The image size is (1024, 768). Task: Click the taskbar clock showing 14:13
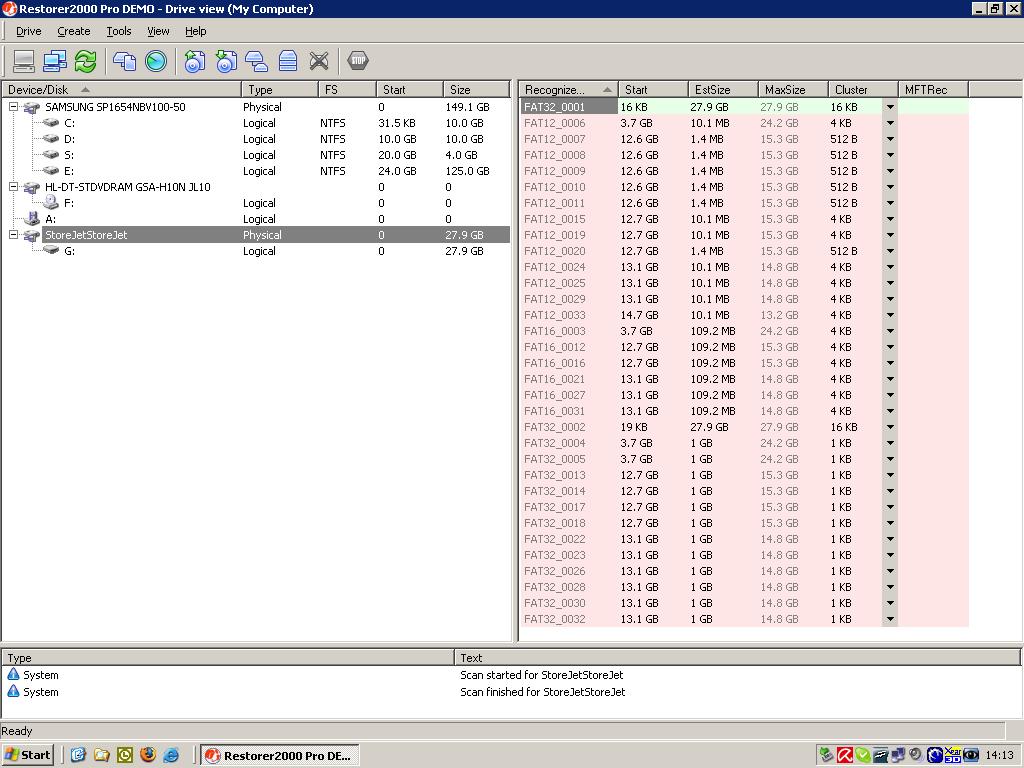999,756
